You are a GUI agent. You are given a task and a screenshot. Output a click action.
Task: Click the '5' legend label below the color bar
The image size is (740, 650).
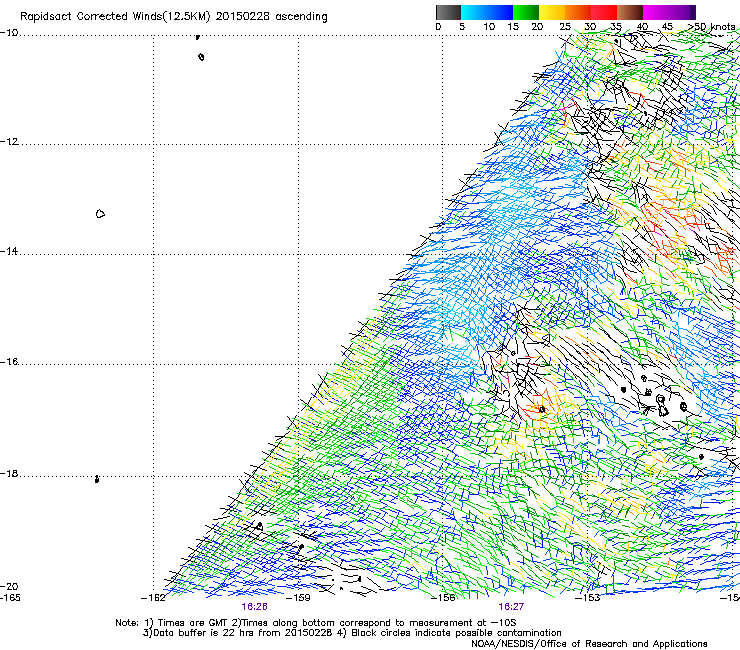pos(462,27)
